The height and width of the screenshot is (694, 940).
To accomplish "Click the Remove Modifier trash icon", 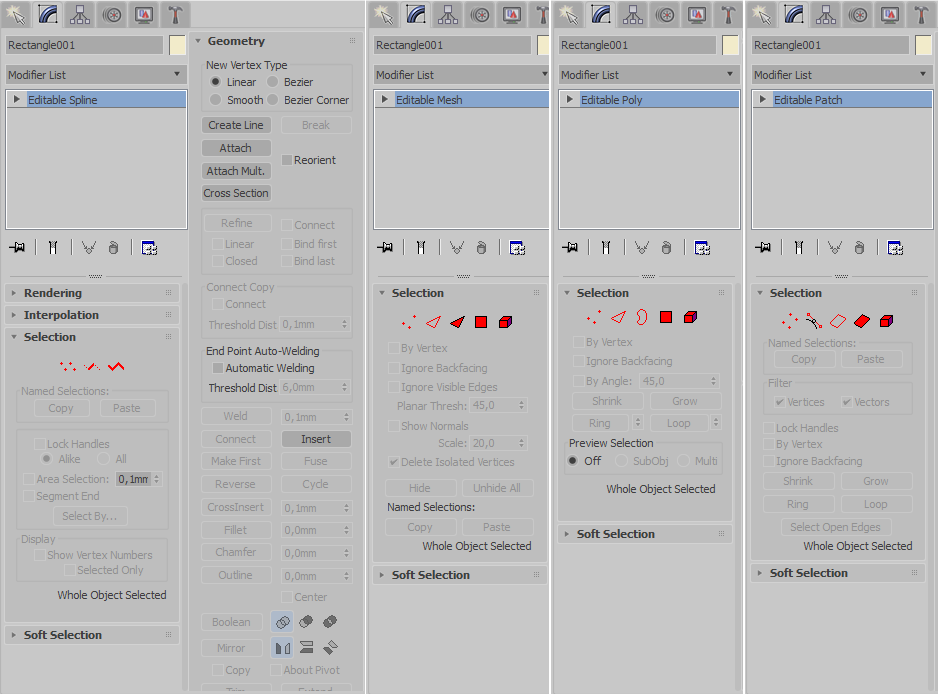I will pos(113,247).
